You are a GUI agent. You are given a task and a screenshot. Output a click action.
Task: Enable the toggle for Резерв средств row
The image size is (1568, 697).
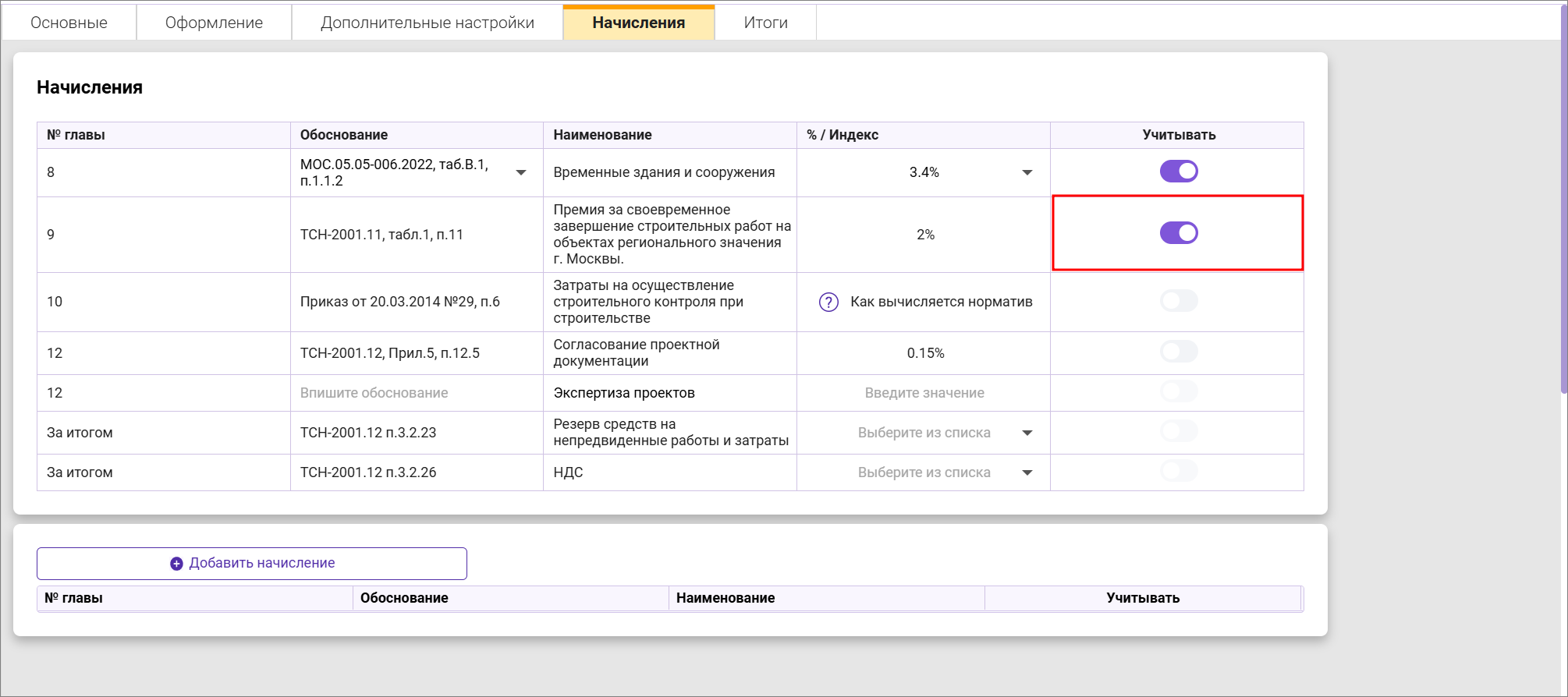(x=1179, y=431)
